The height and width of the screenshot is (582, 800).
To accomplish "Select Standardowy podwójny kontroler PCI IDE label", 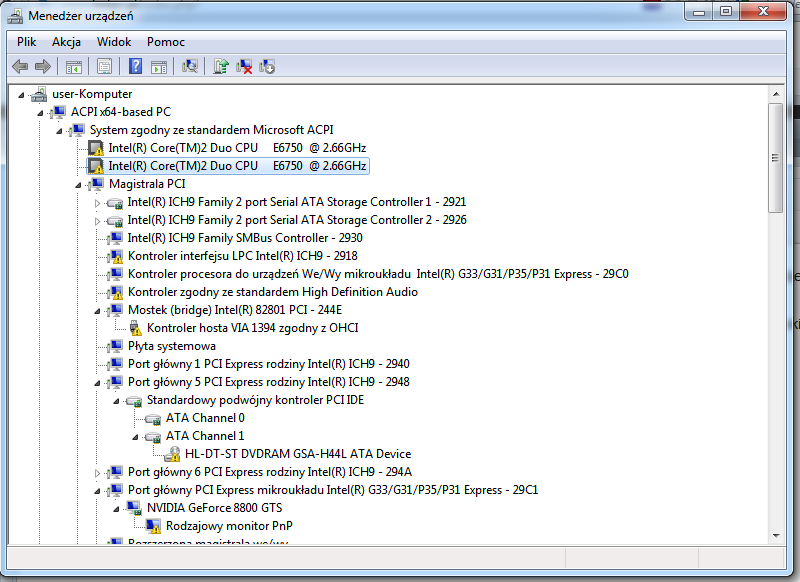I will coord(255,400).
